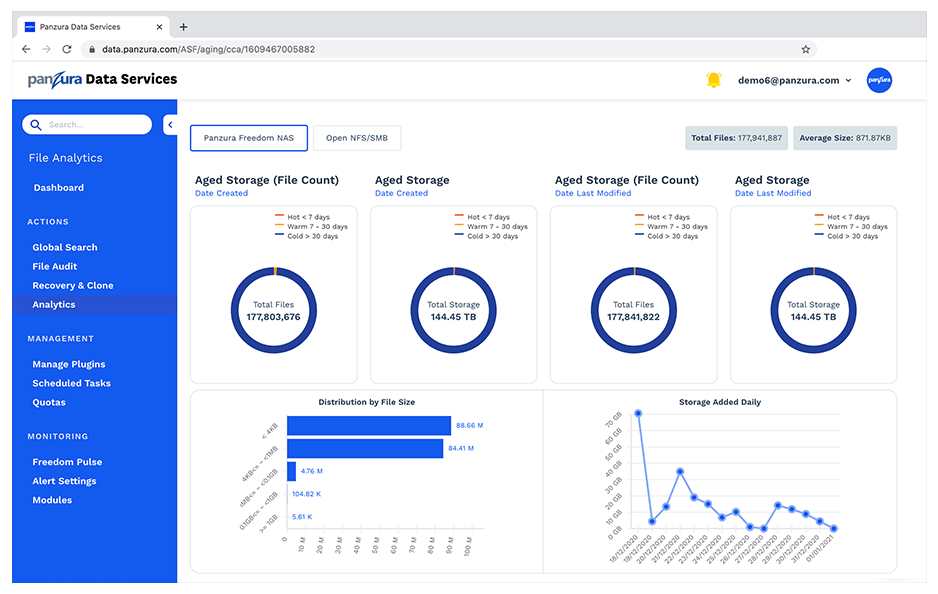The width and height of the screenshot is (938, 594).
Task: Click the last data point at 01/01/2021
Action: (834, 528)
